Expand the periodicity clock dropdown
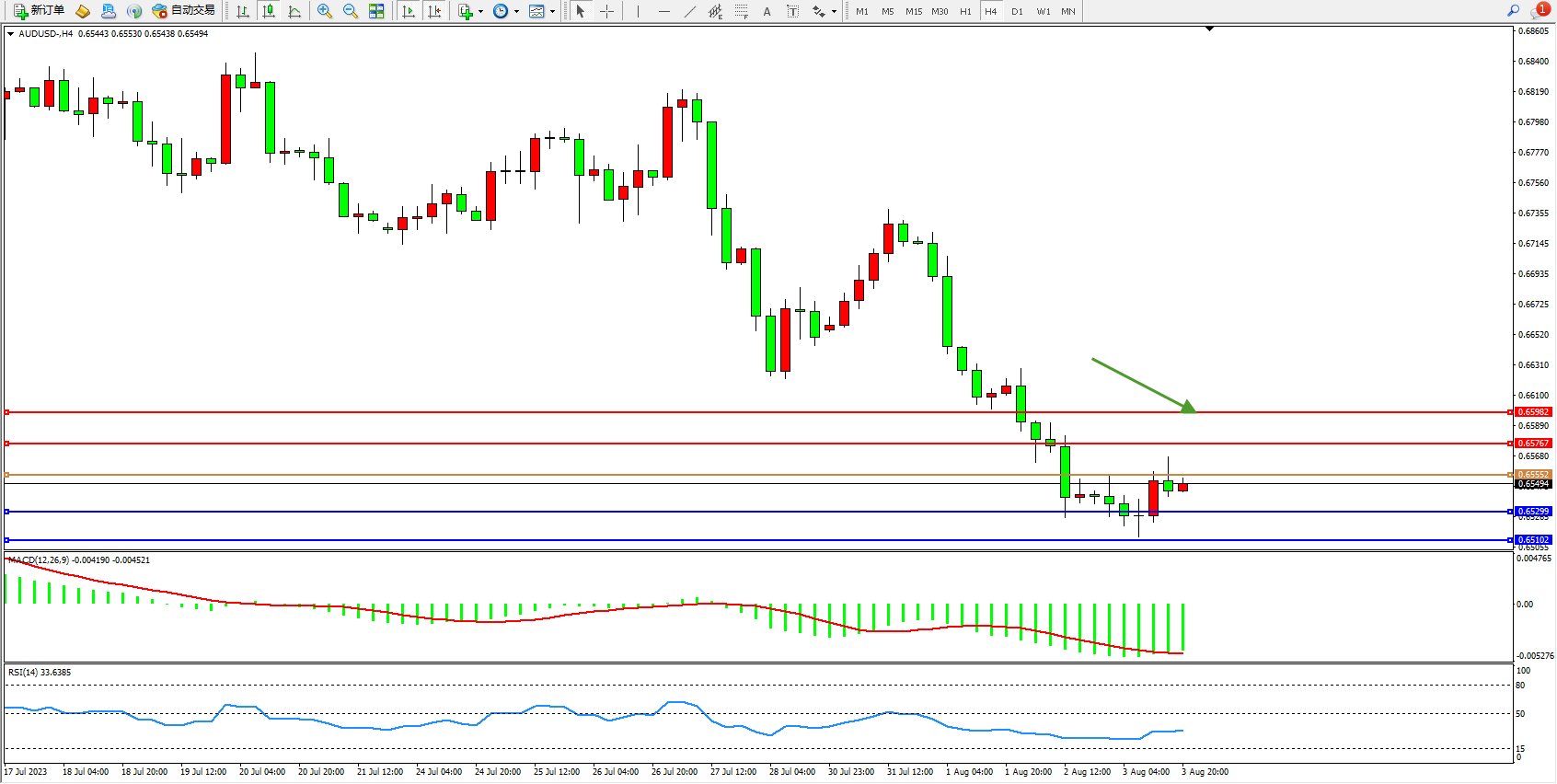This screenshot has width=1557, height=784. tap(516, 12)
